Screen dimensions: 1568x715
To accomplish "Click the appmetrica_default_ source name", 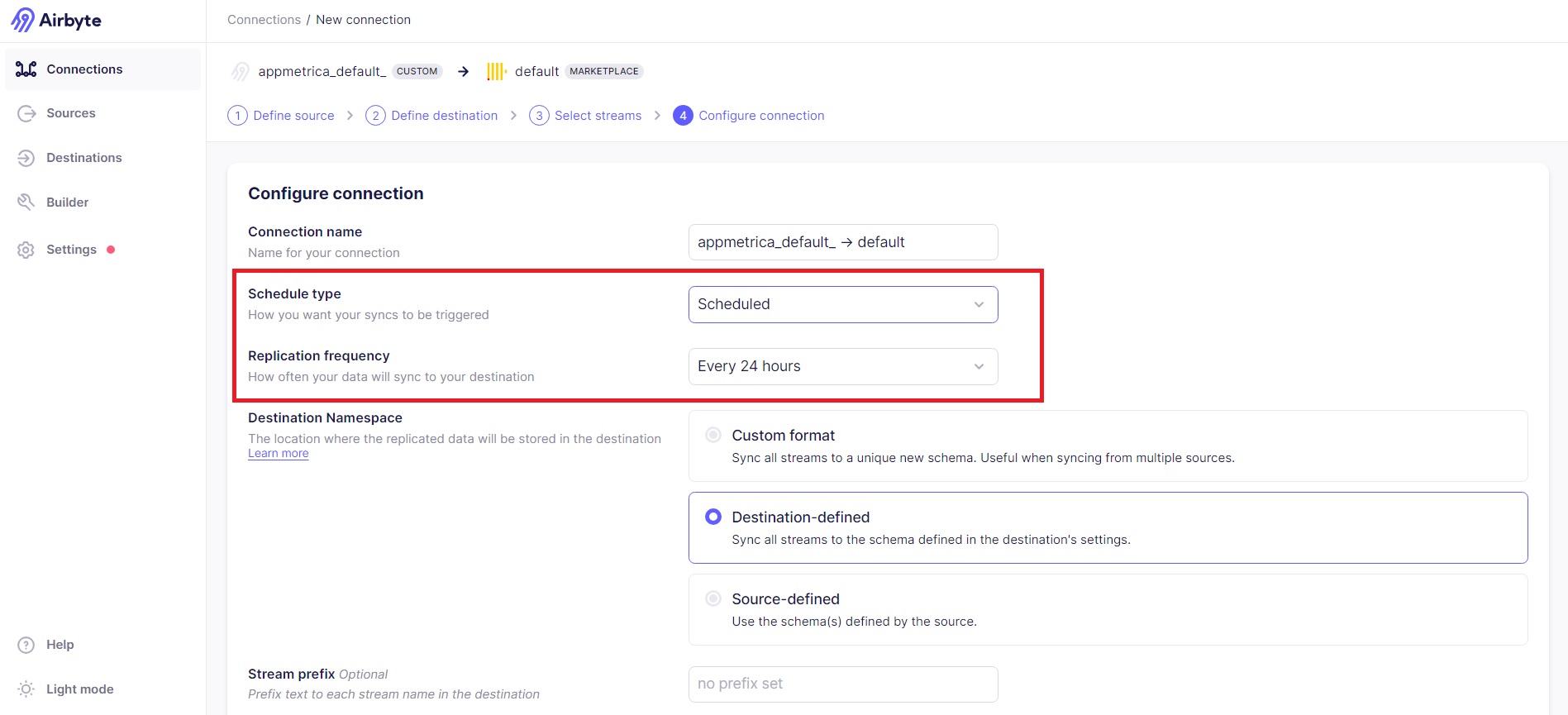I will coord(322,72).
